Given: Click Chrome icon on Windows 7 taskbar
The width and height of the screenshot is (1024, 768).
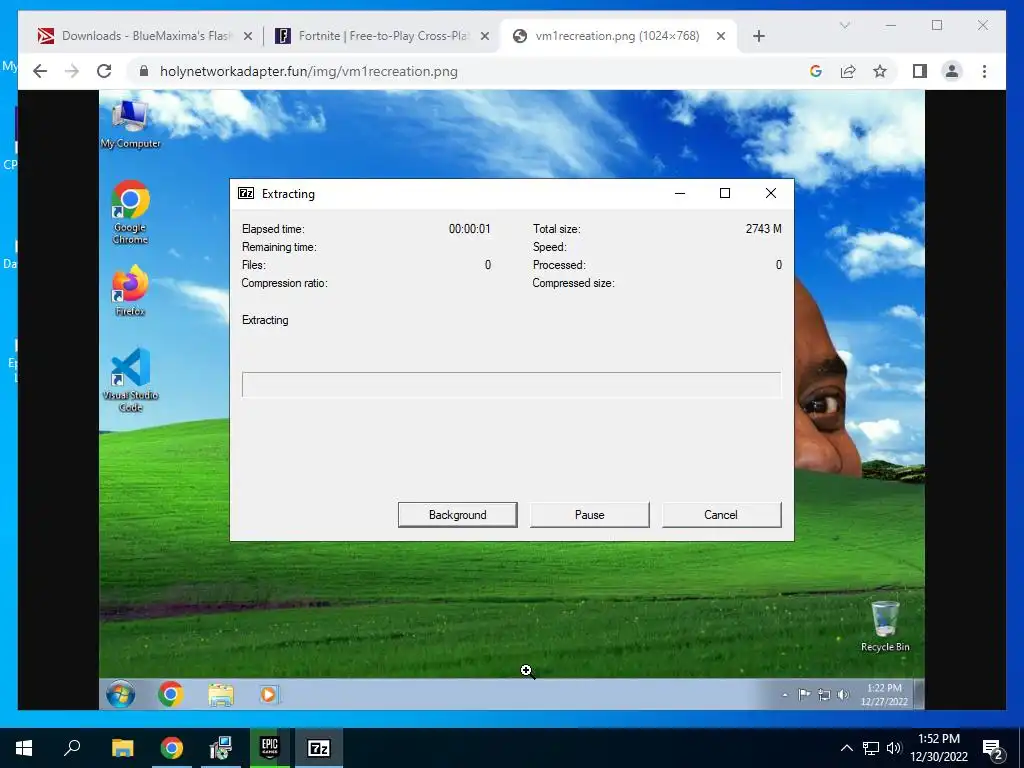Looking at the screenshot, I should tap(170, 694).
